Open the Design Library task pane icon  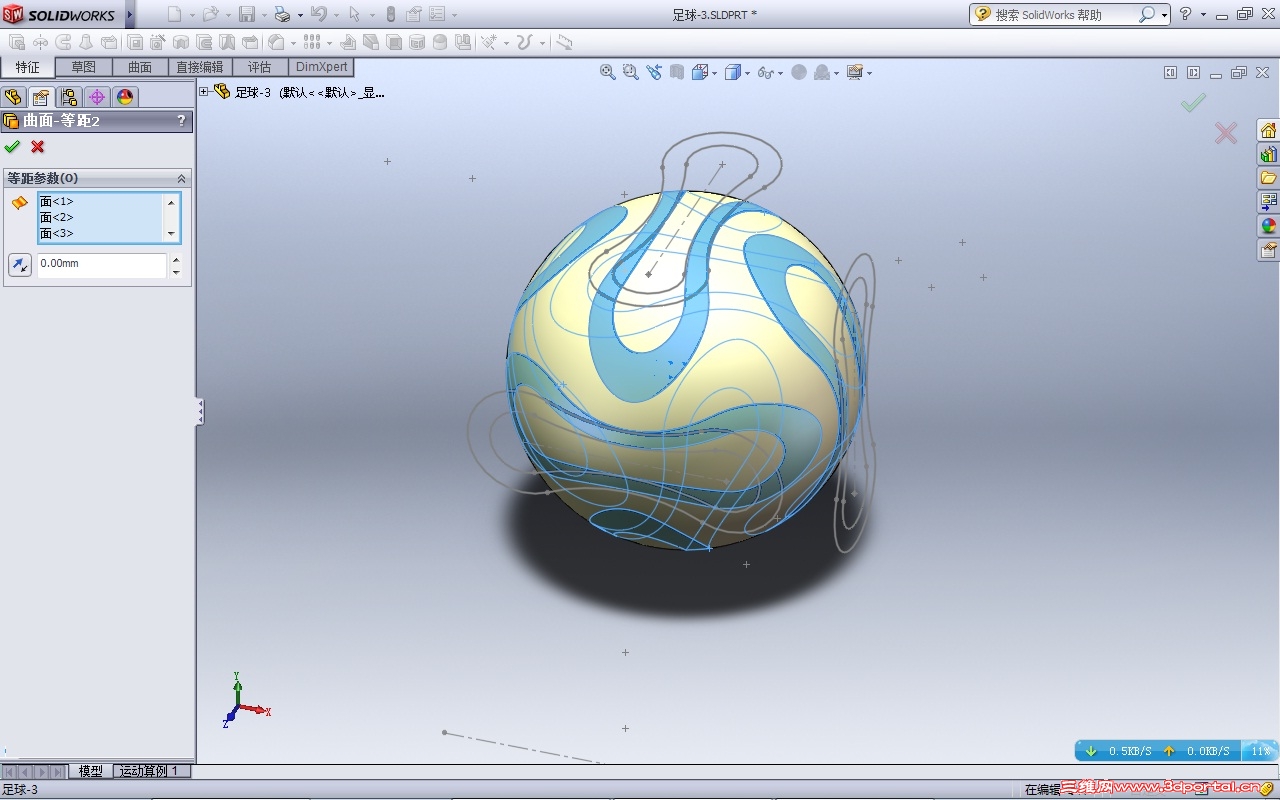tap(1269, 155)
